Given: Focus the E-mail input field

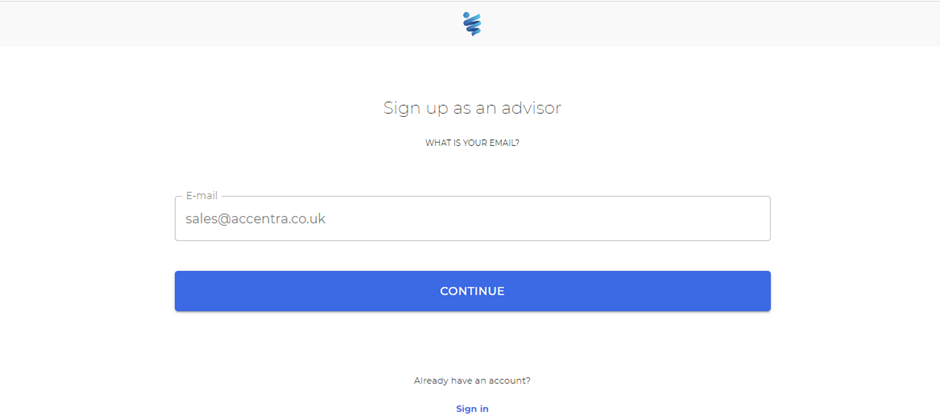Looking at the screenshot, I should (x=472, y=219).
